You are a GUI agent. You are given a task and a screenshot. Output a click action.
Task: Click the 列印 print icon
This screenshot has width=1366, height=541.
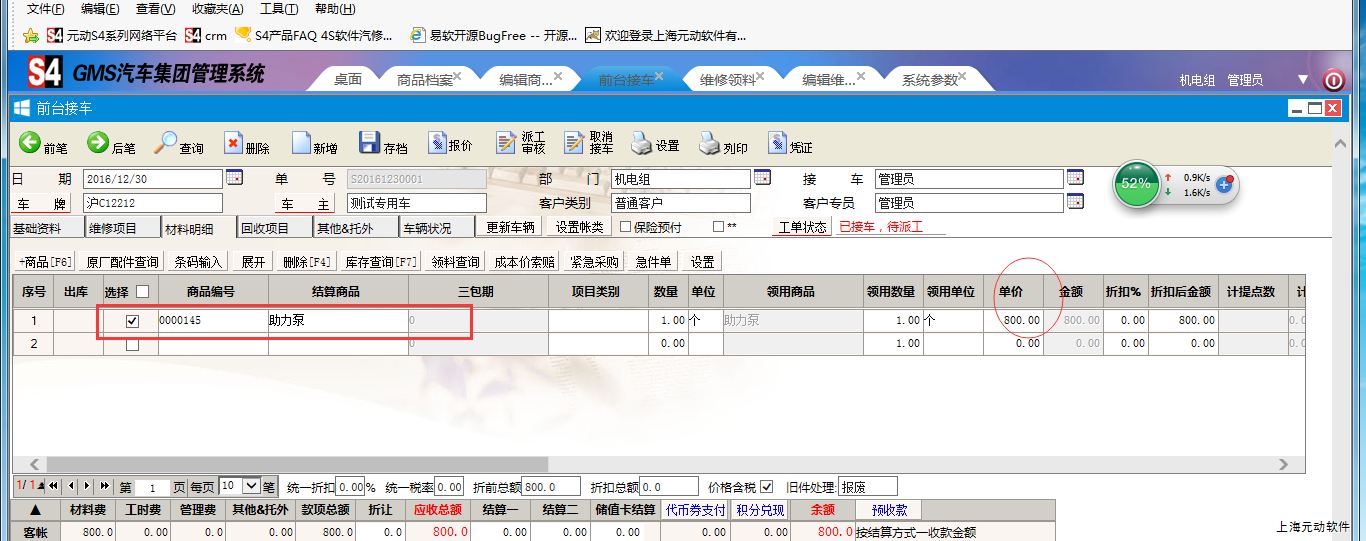709,144
